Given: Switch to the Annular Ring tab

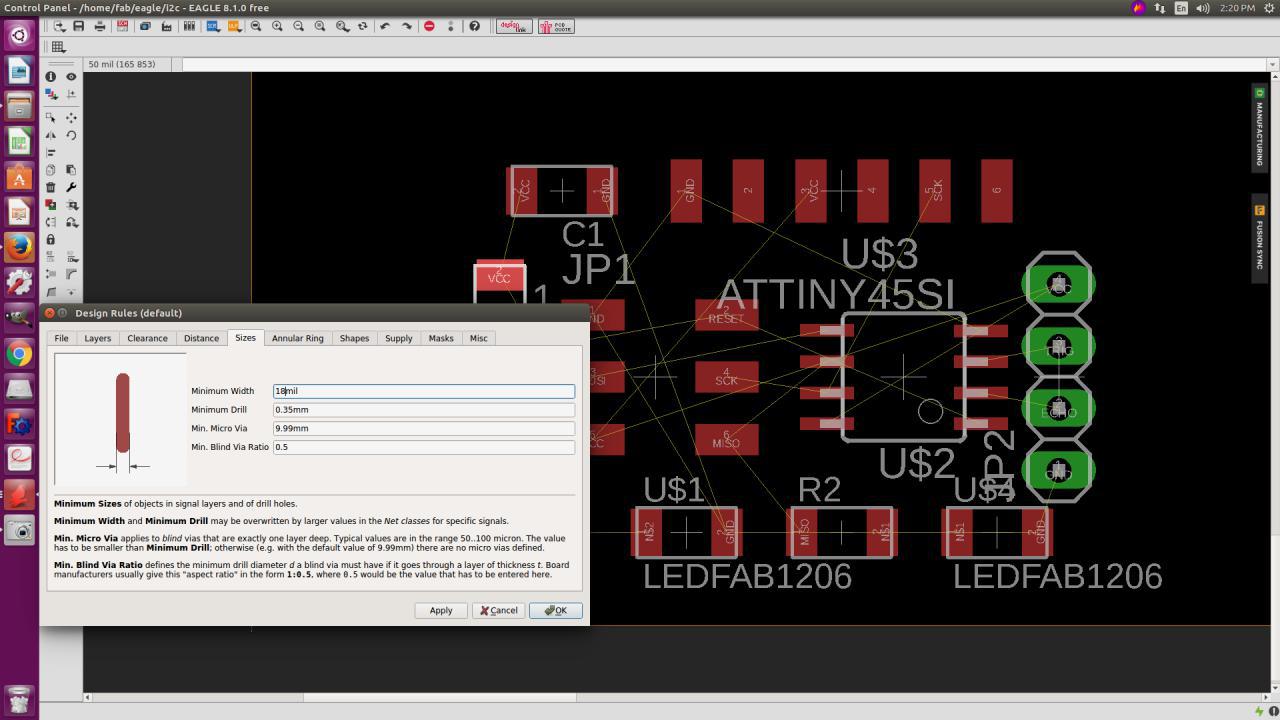Looking at the screenshot, I should 297,338.
